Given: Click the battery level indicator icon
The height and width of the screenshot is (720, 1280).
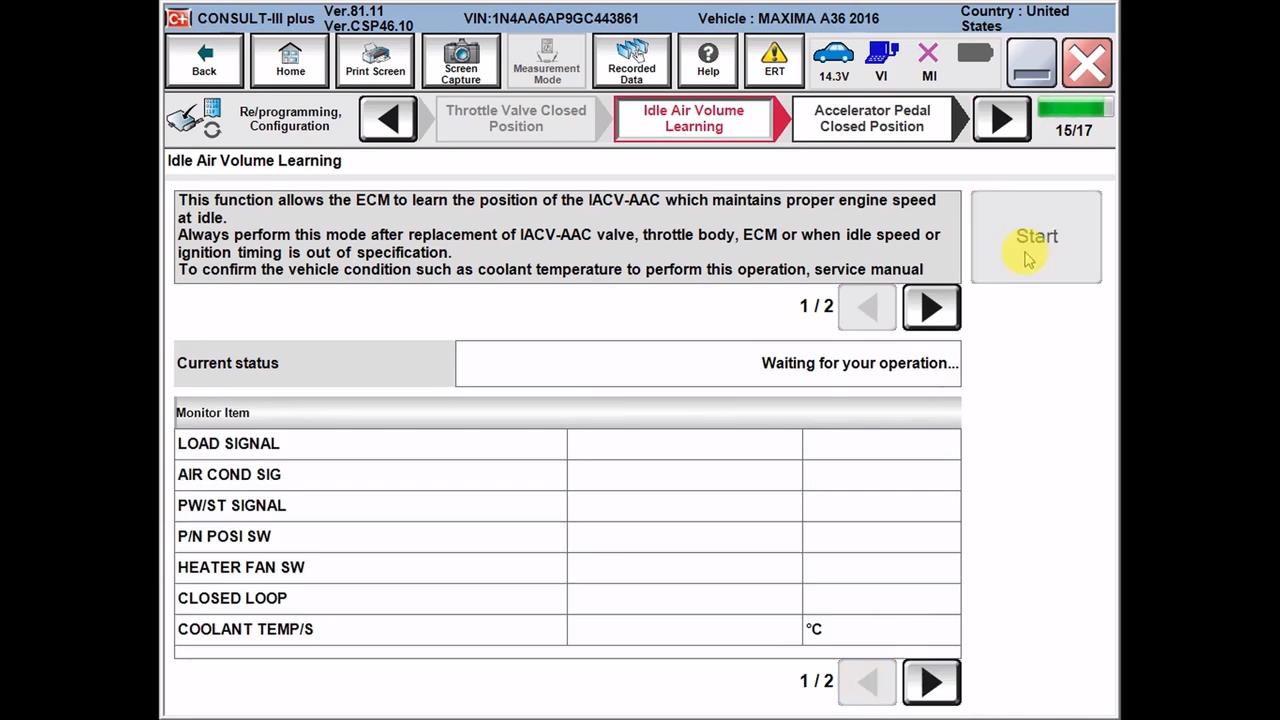Looking at the screenshot, I should coord(975,53).
